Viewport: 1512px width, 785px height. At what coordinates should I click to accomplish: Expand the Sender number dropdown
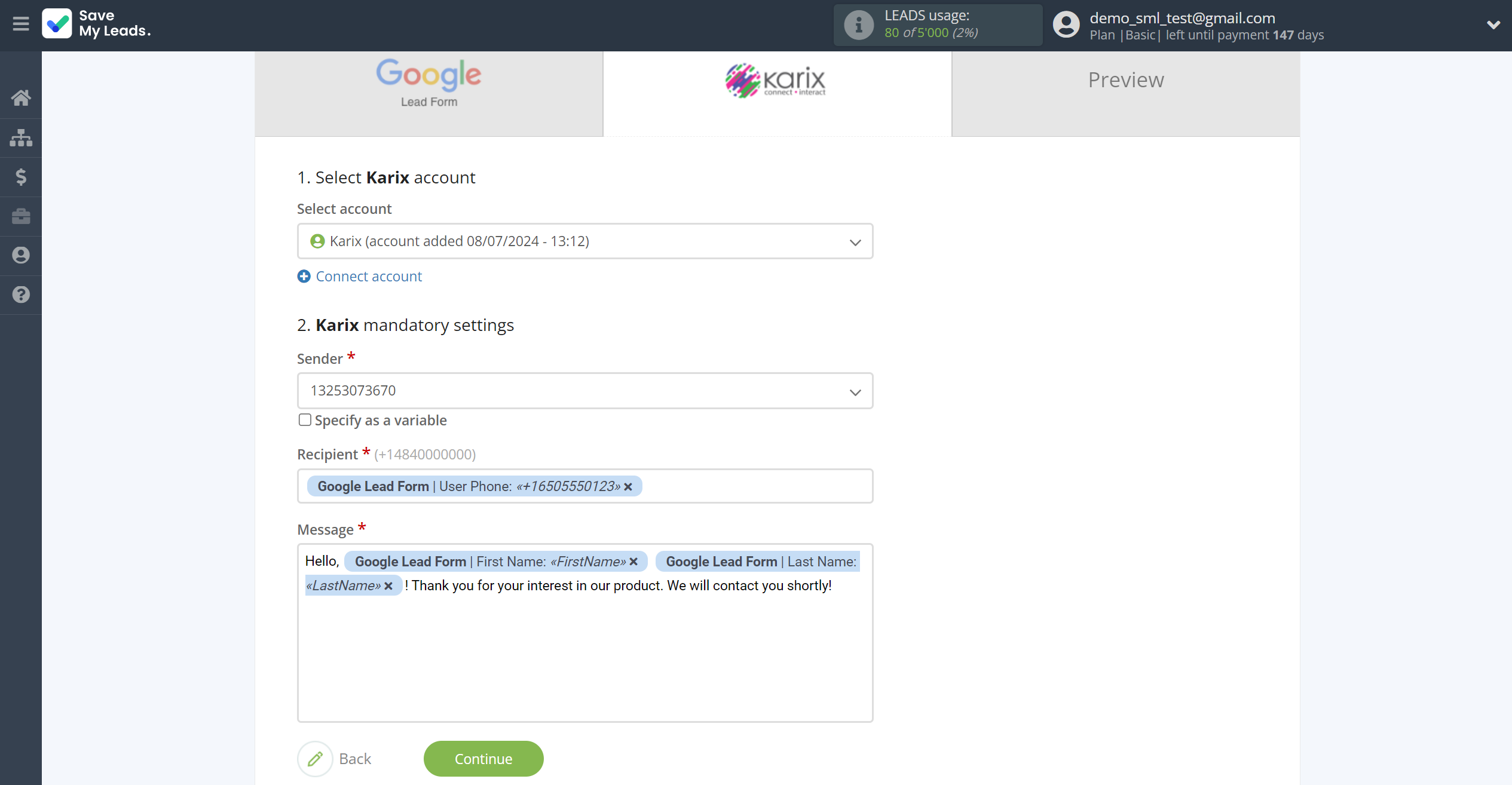tap(855, 391)
